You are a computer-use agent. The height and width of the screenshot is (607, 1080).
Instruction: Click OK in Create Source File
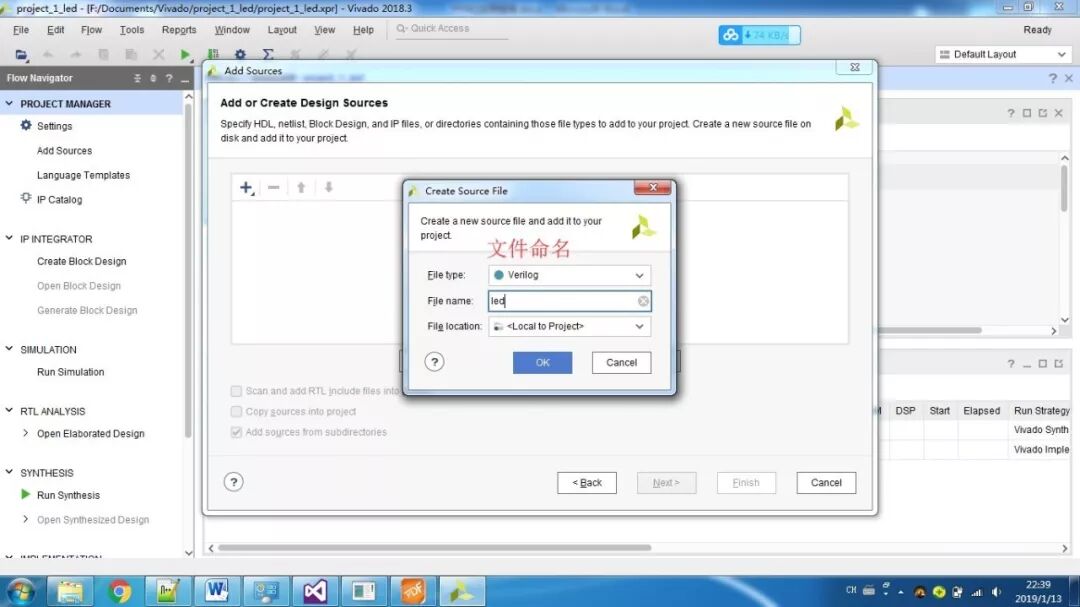coord(542,362)
